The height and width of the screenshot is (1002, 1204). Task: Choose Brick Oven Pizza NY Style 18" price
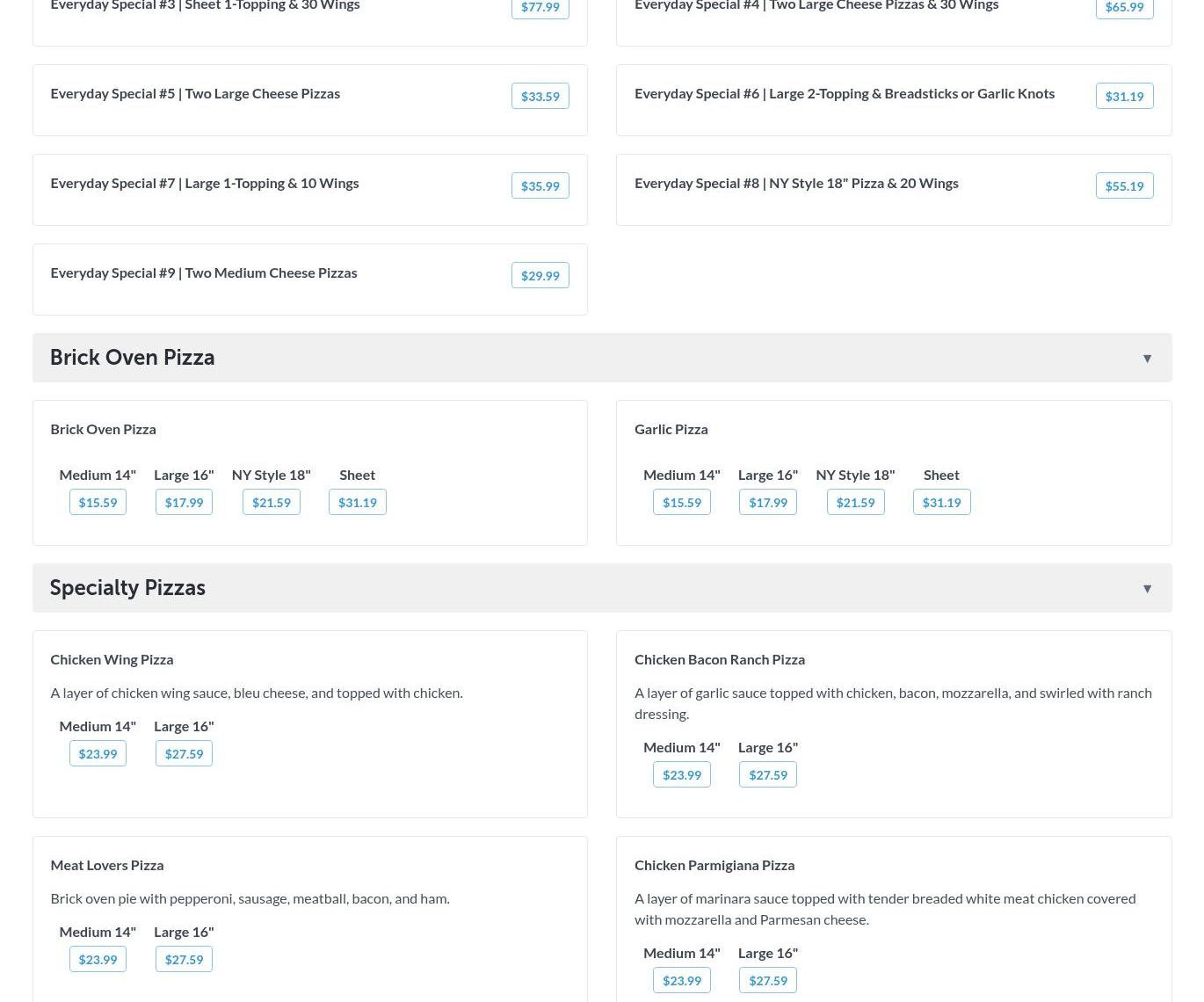coord(271,502)
